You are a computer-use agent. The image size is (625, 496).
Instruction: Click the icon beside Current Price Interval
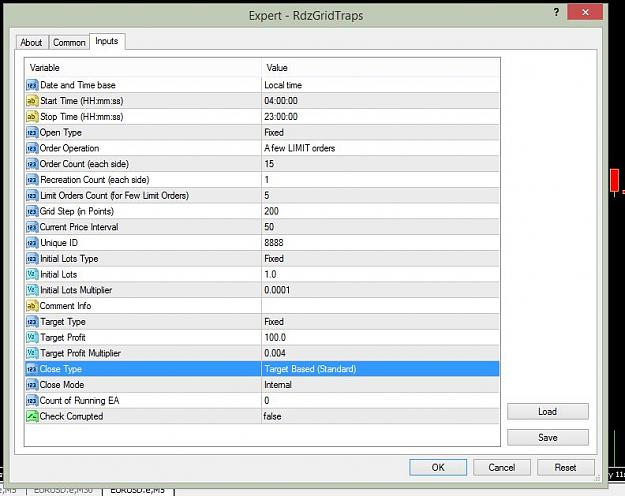pos(32,227)
